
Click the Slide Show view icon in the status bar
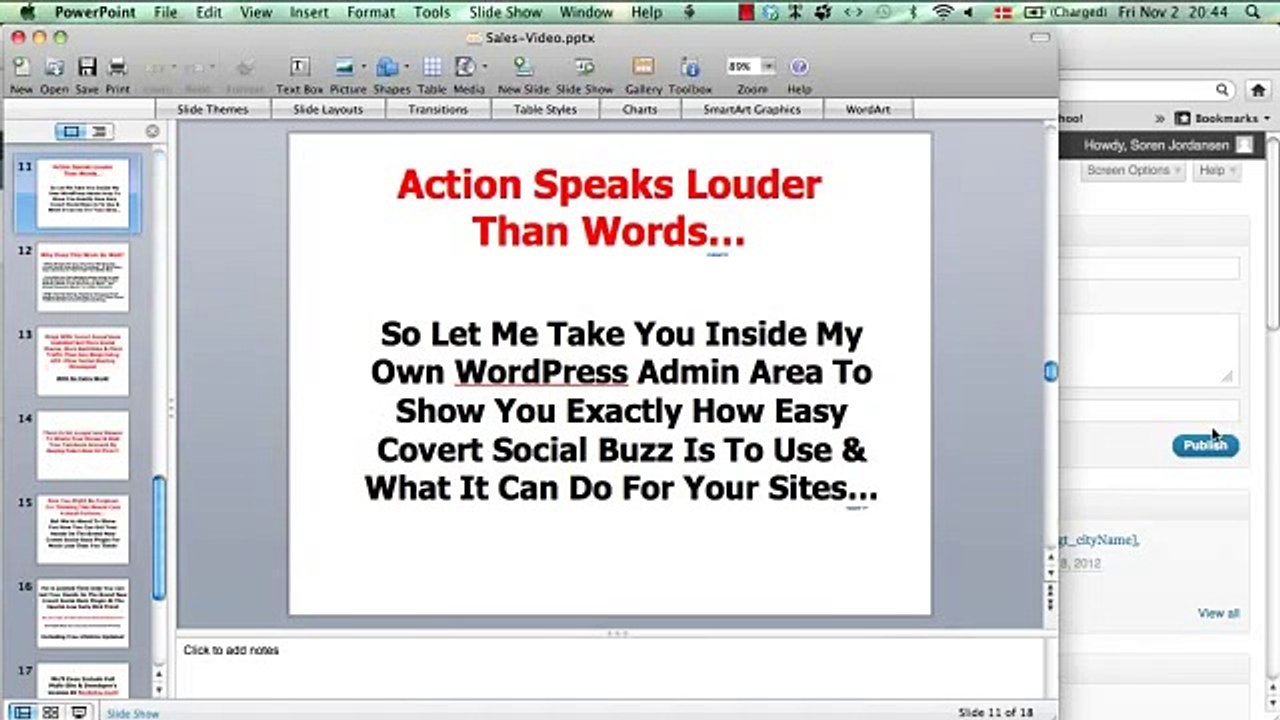click(x=79, y=712)
